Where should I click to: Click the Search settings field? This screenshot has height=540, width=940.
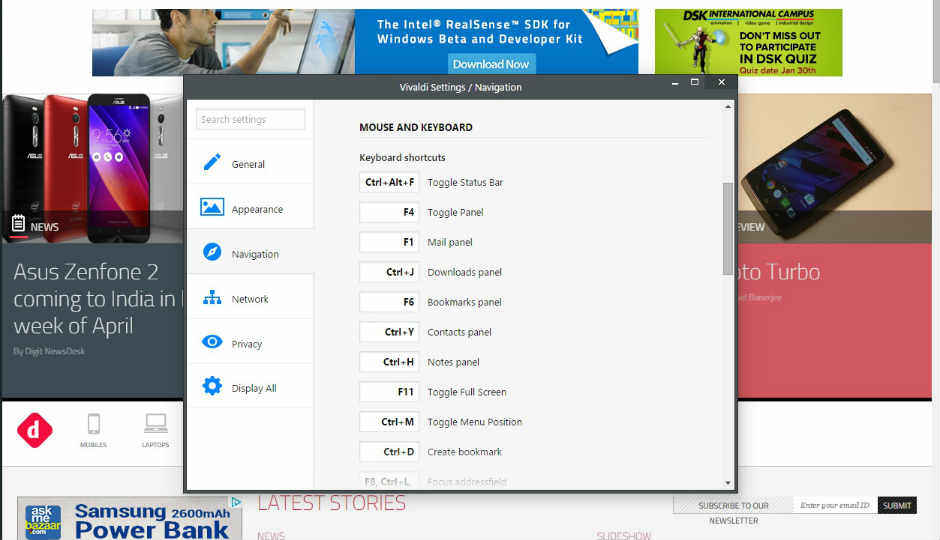coord(251,119)
